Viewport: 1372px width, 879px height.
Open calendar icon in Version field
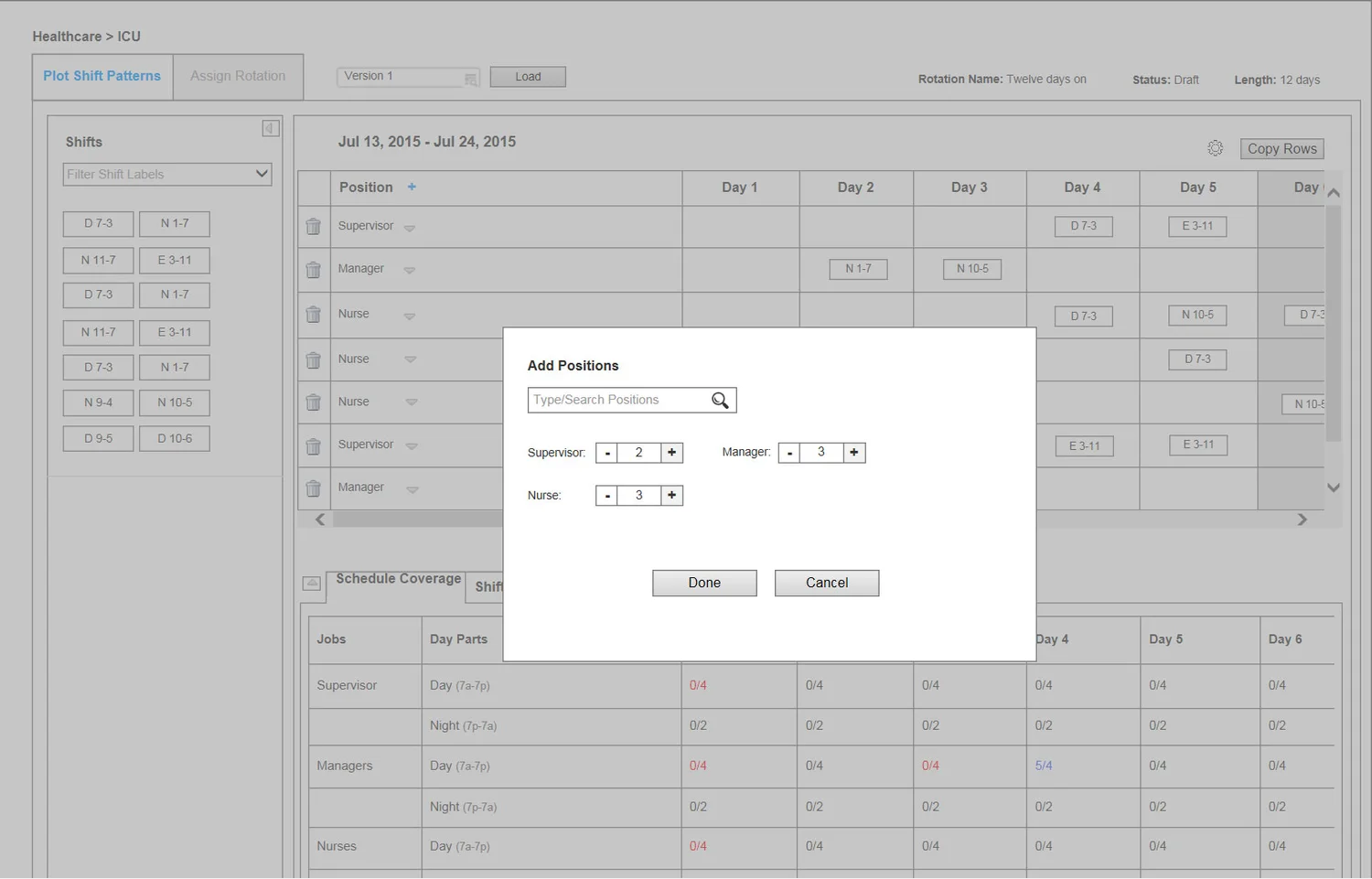click(x=470, y=79)
